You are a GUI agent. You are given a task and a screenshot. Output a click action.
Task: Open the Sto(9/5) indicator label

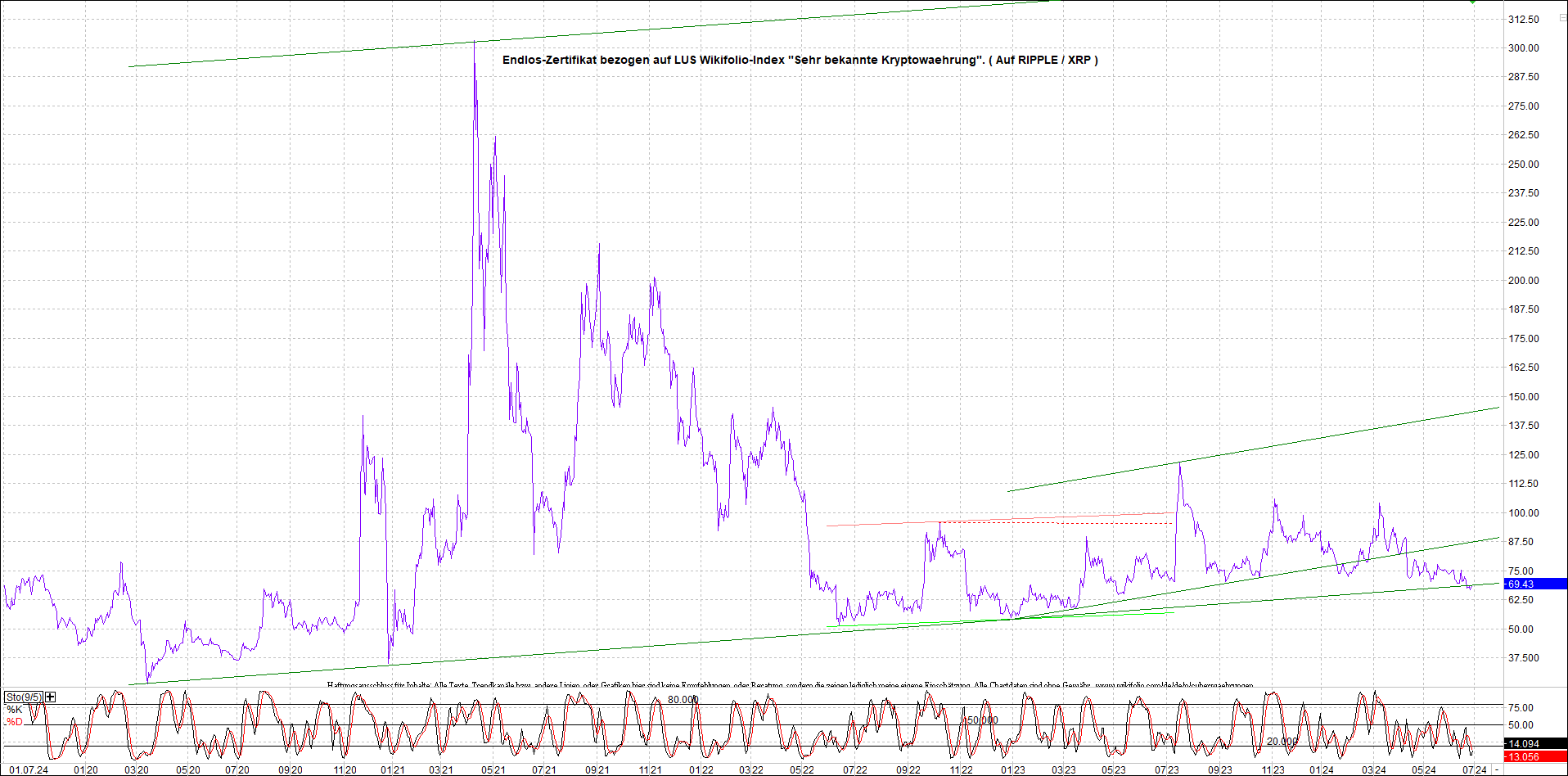pyautogui.click(x=24, y=697)
